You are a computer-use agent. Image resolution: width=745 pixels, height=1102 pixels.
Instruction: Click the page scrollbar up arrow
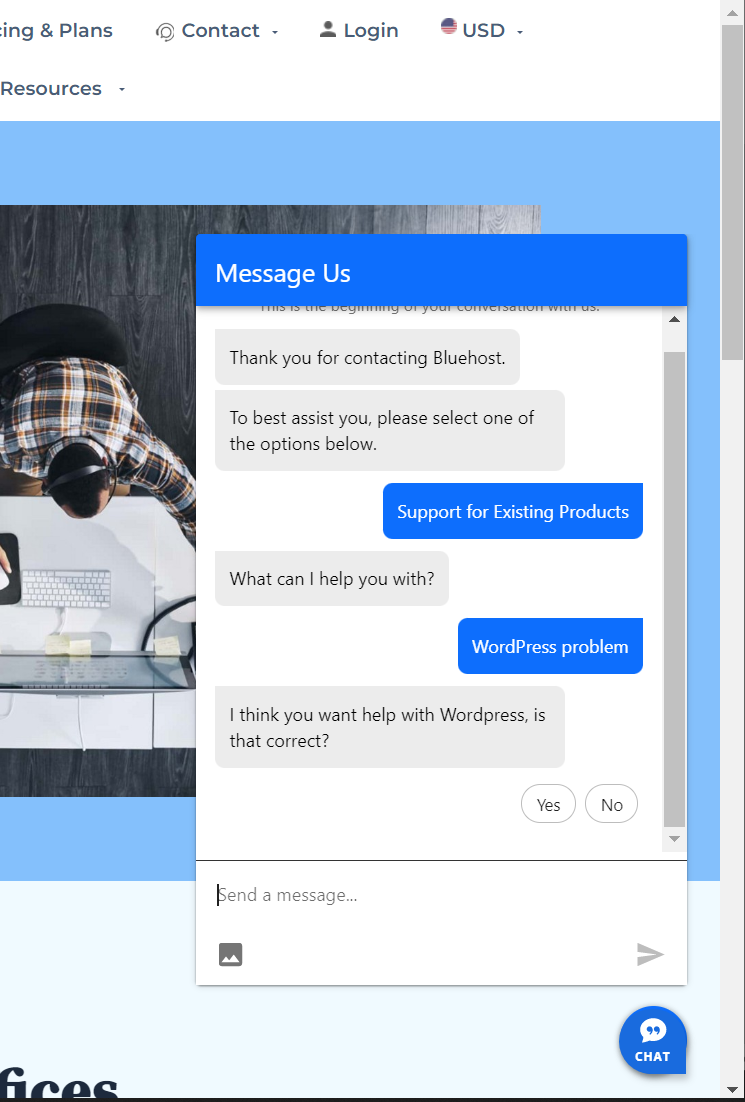[x=732, y=12]
